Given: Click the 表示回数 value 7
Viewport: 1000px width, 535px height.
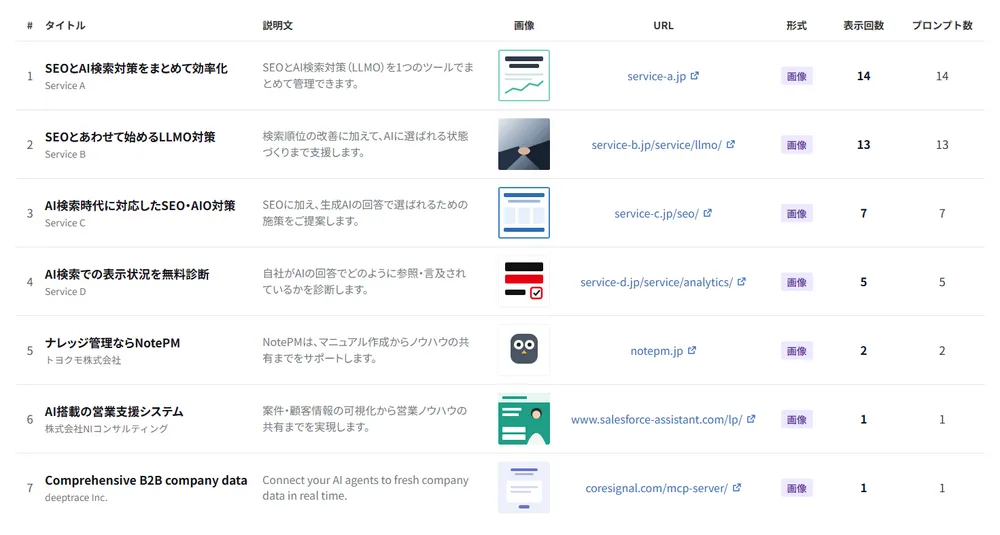Looking at the screenshot, I should (864, 214).
